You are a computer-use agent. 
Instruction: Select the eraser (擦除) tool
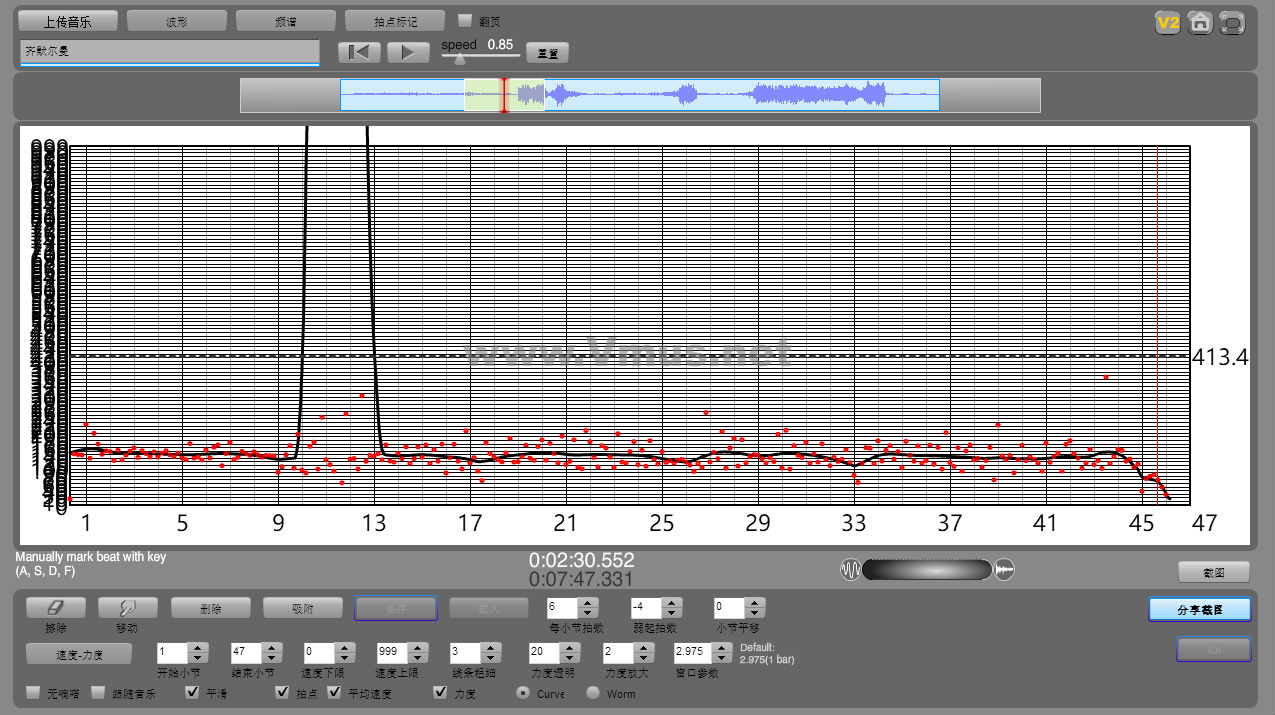click(55, 607)
